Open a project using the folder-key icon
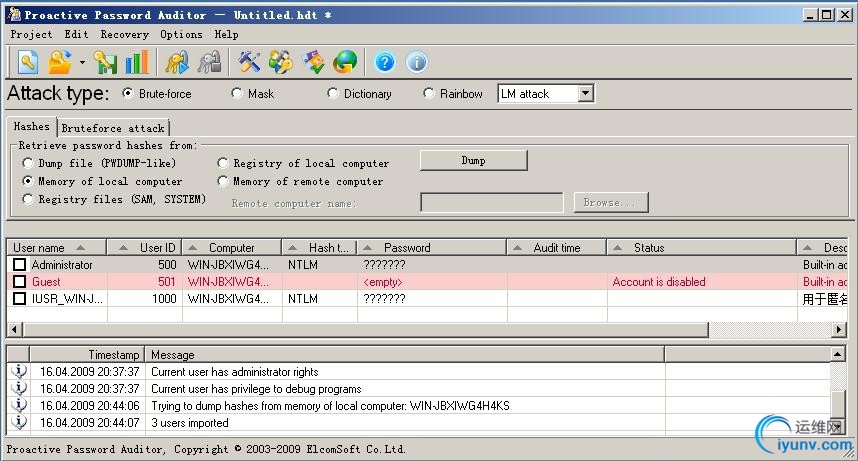The height and width of the screenshot is (461, 858). point(60,62)
